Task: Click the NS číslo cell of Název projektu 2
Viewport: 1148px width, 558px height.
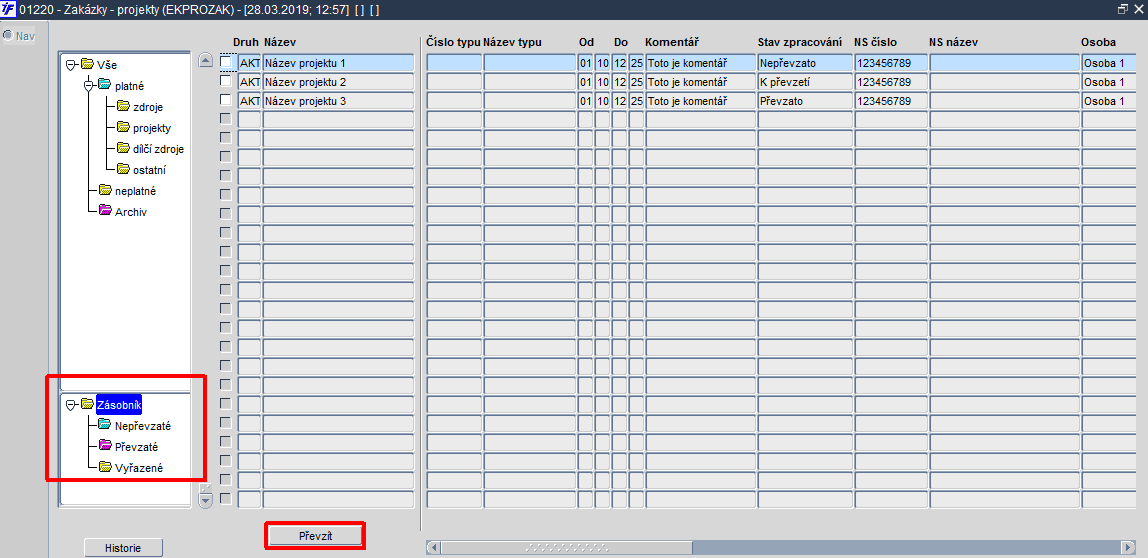Action: (890, 82)
